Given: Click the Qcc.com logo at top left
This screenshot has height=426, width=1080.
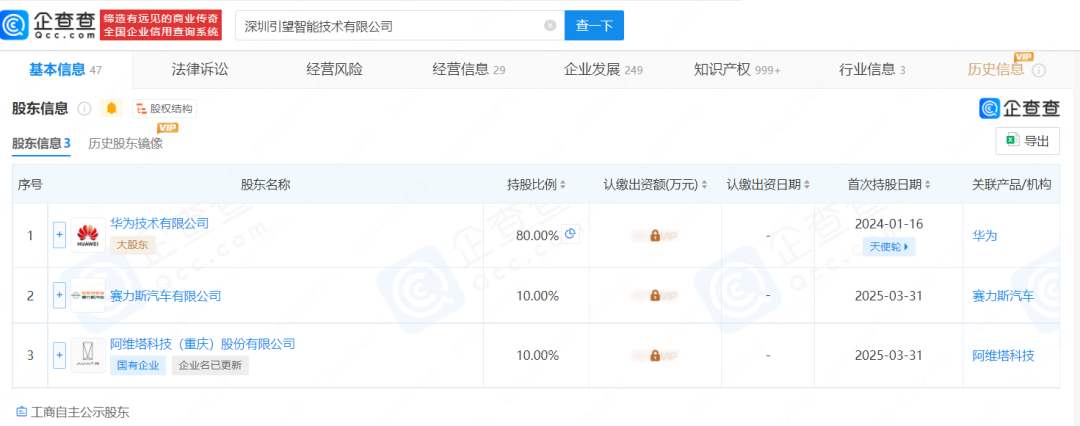Looking at the screenshot, I should pos(50,25).
